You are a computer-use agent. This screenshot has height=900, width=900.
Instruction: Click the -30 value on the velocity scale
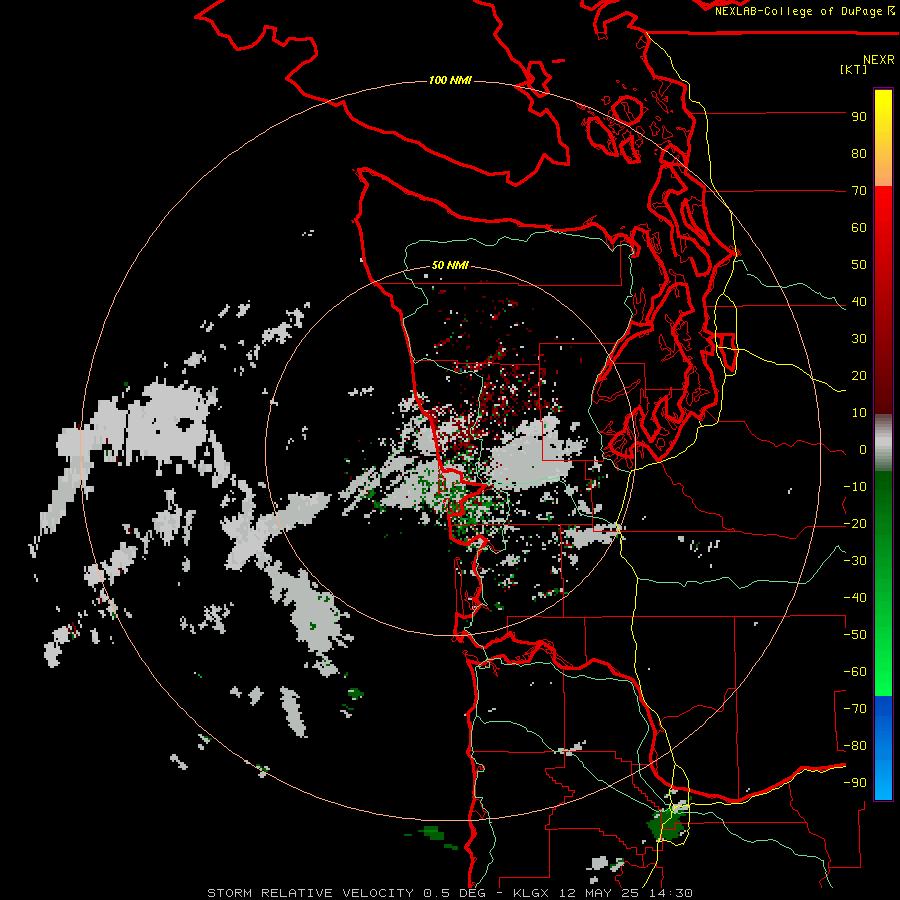pos(855,561)
